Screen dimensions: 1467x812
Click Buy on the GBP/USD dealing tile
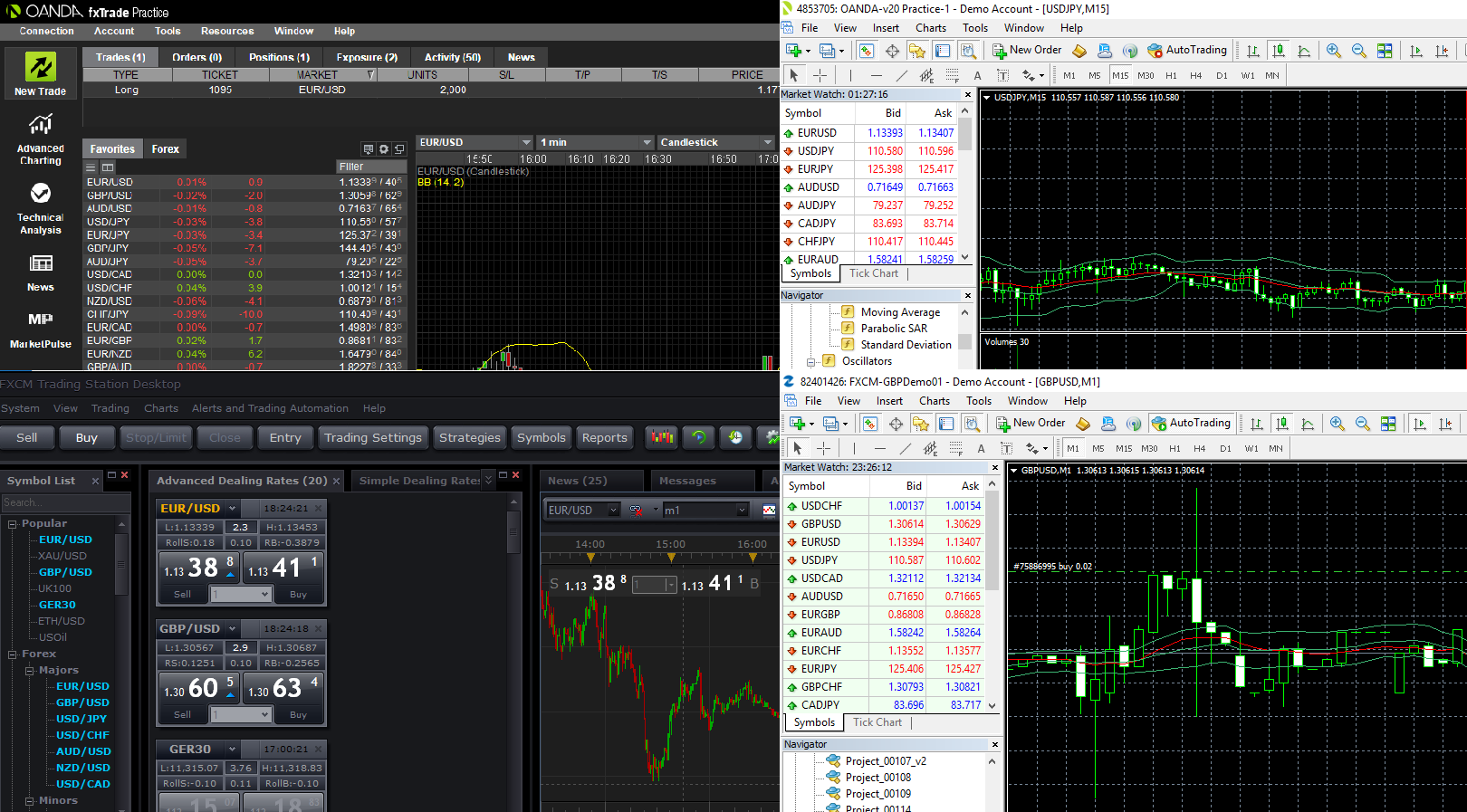pos(298,715)
